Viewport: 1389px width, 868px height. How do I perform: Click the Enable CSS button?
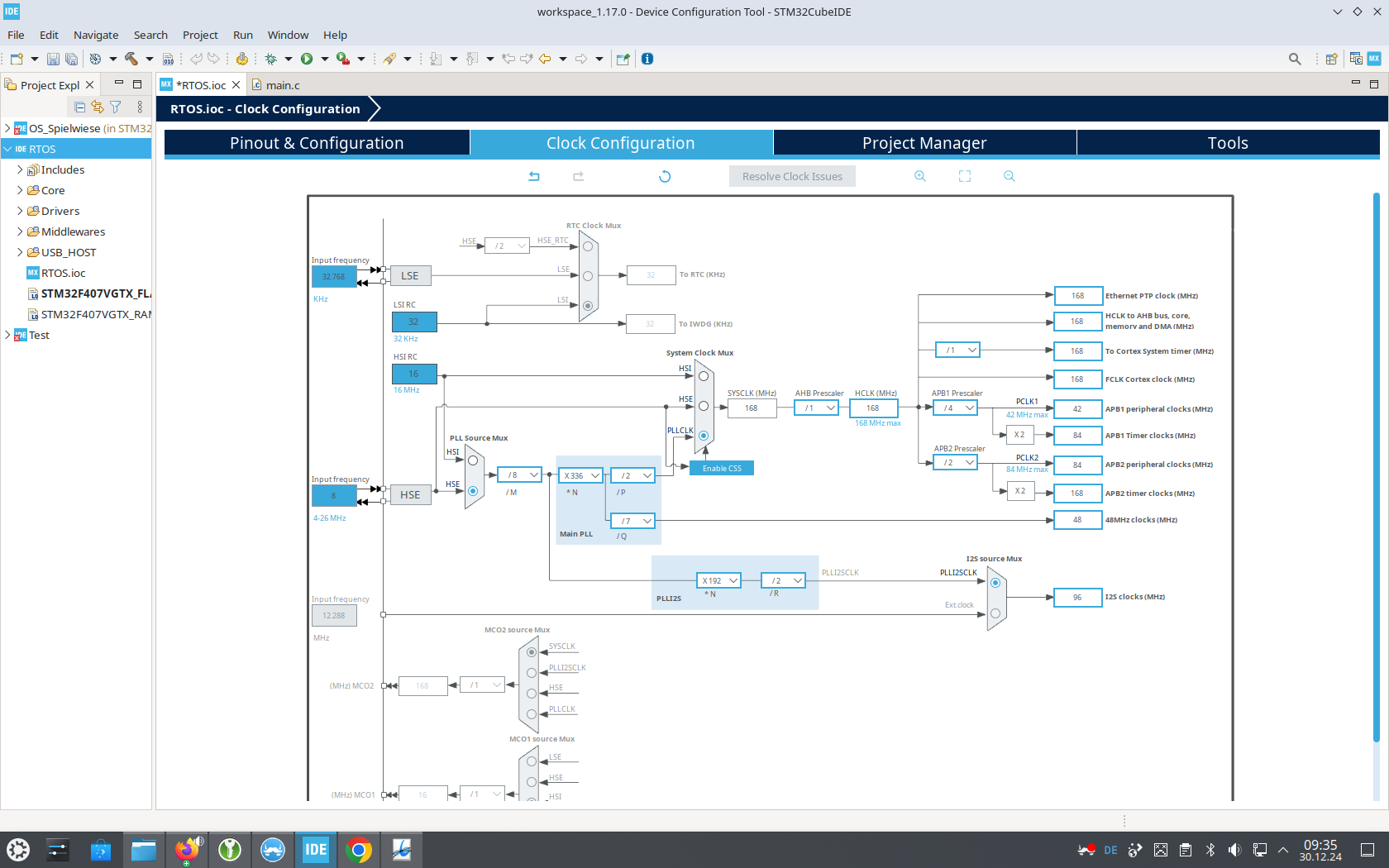(x=721, y=467)
